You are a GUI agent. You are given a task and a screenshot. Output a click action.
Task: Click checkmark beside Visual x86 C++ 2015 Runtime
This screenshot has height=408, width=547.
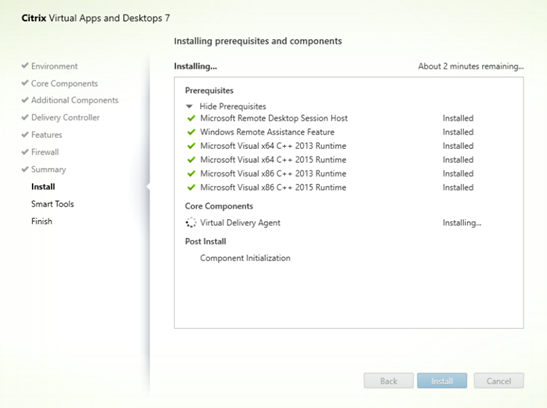pyautogui.click(x=191, y=188)
